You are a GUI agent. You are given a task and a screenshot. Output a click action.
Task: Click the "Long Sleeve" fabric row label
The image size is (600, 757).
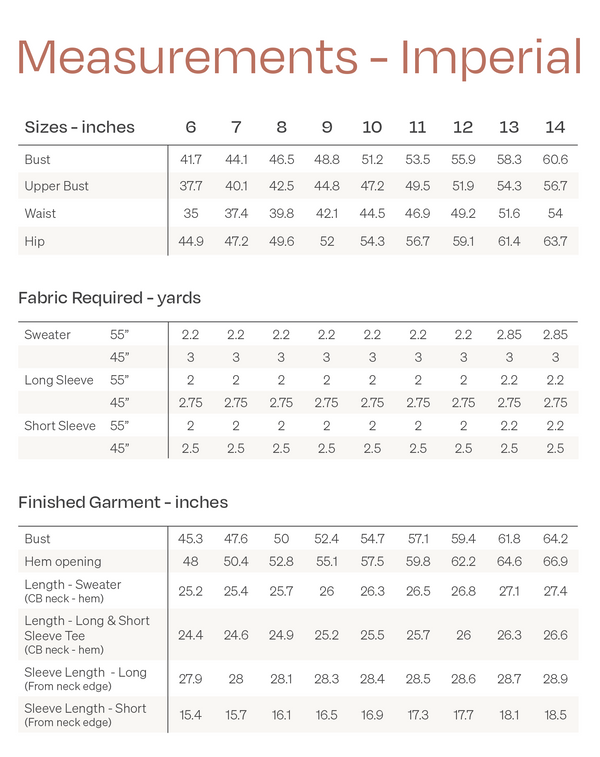click(x=59, y=380)
